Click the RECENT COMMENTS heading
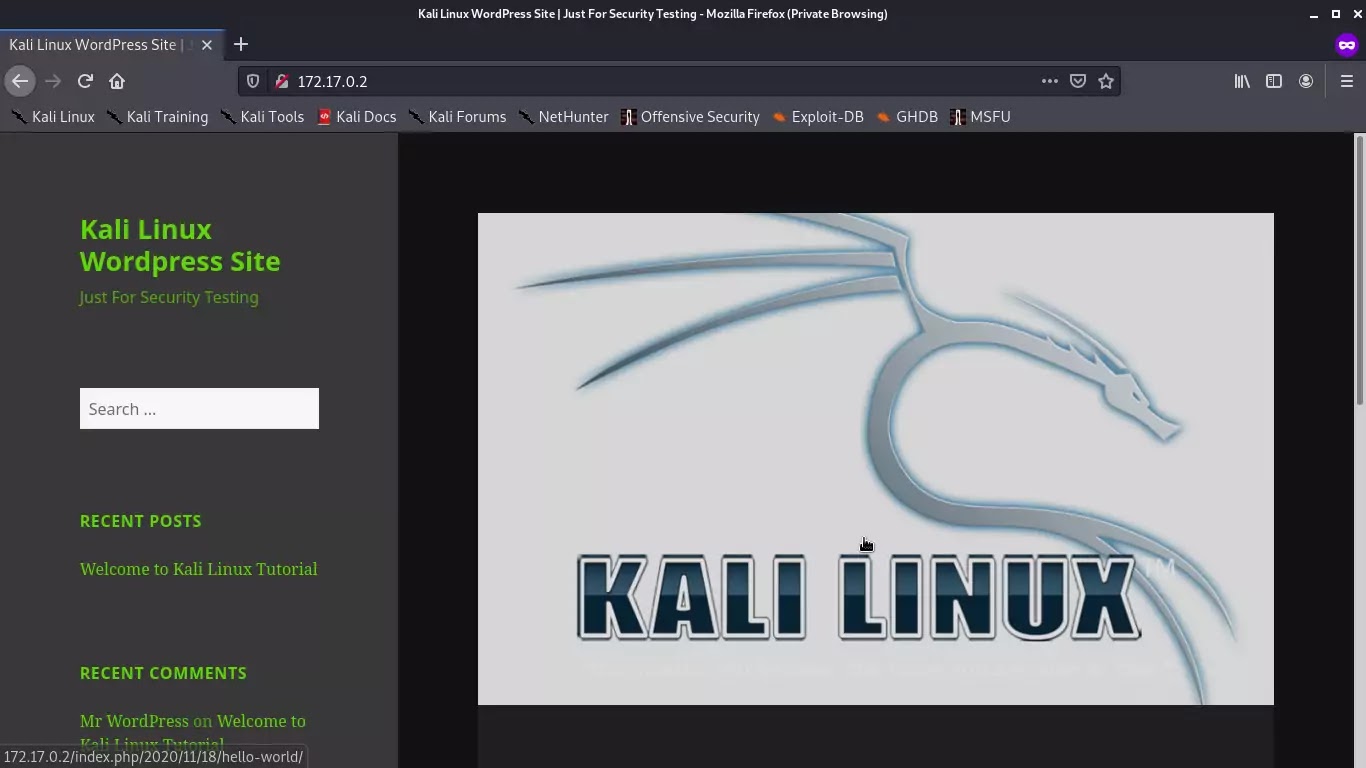 pos(163,673)
